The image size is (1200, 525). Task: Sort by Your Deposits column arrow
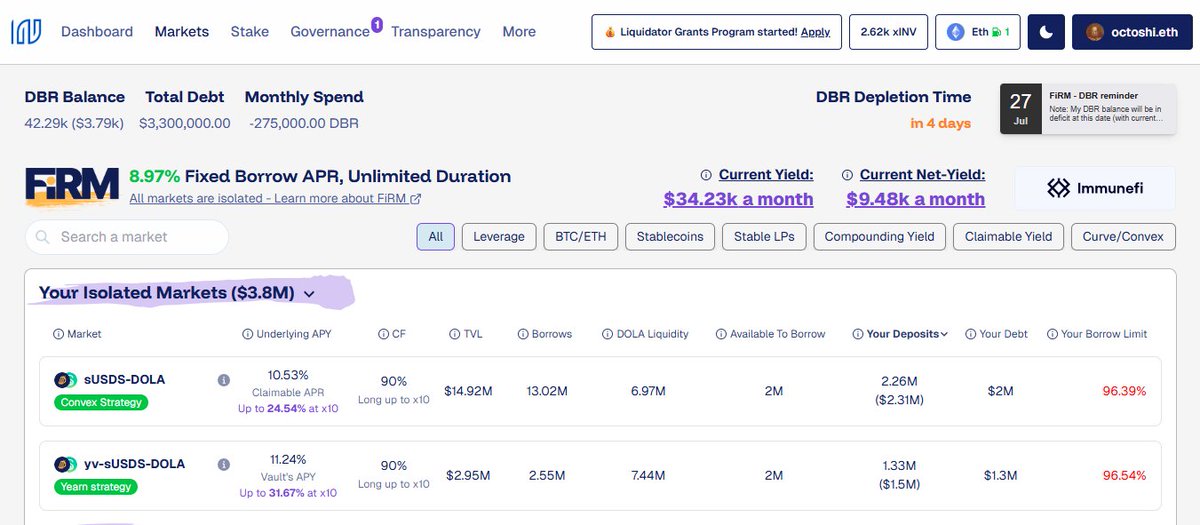944,334
